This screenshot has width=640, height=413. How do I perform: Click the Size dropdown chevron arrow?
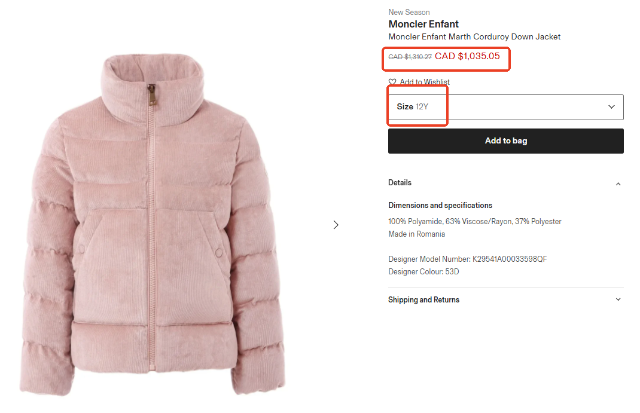click(x=611, y=106)
